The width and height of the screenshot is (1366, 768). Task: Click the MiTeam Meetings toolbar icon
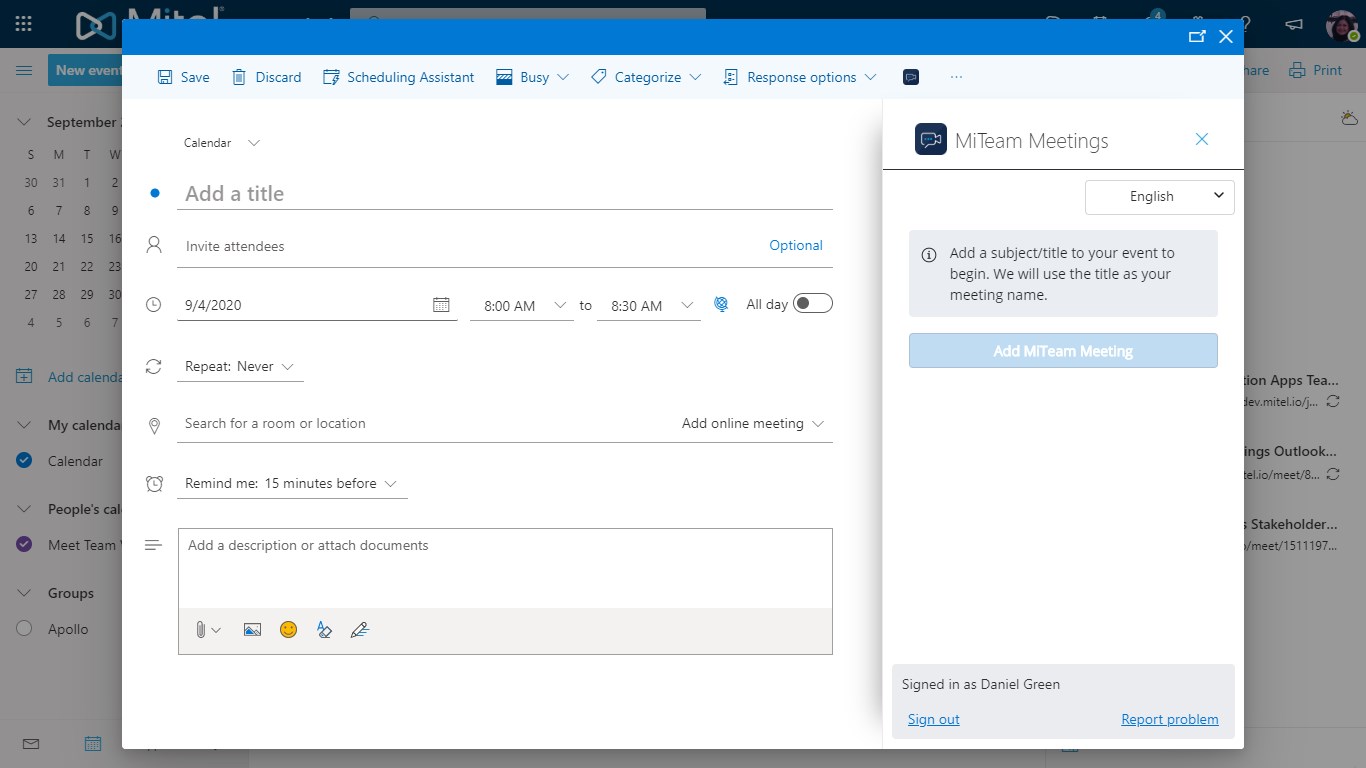coord(911,77)
